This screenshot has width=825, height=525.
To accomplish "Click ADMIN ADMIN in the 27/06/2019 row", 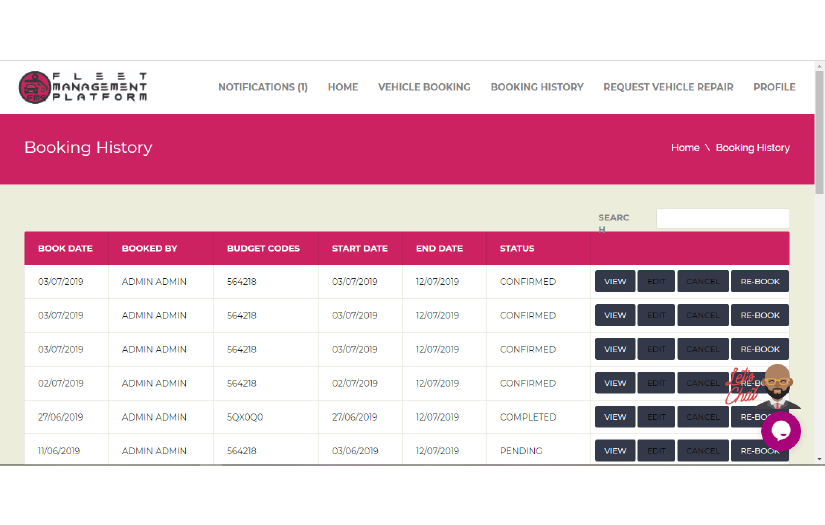I will click(154, 417).
